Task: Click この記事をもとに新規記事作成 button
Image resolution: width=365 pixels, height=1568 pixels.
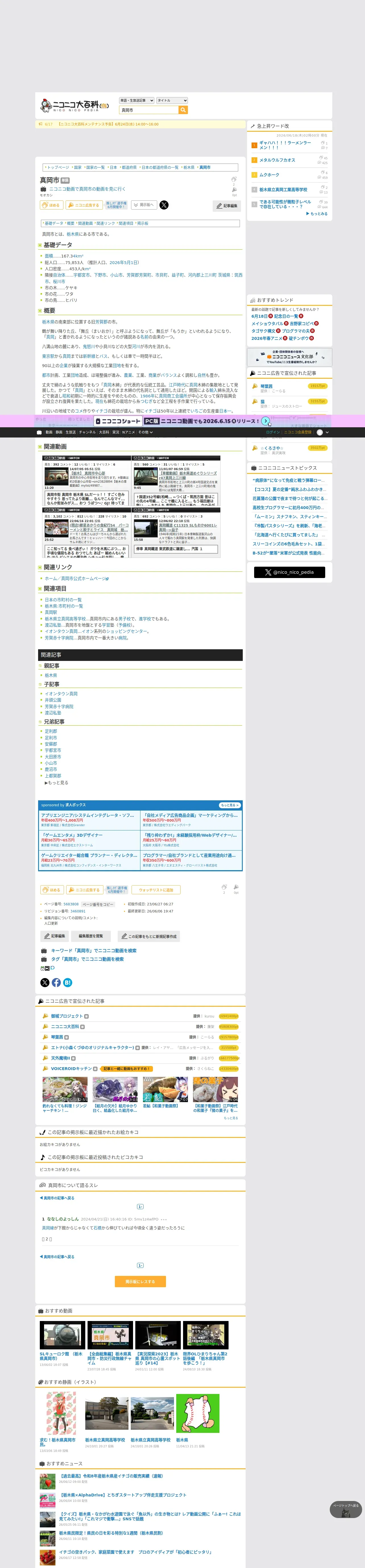Action: point(148,936)
